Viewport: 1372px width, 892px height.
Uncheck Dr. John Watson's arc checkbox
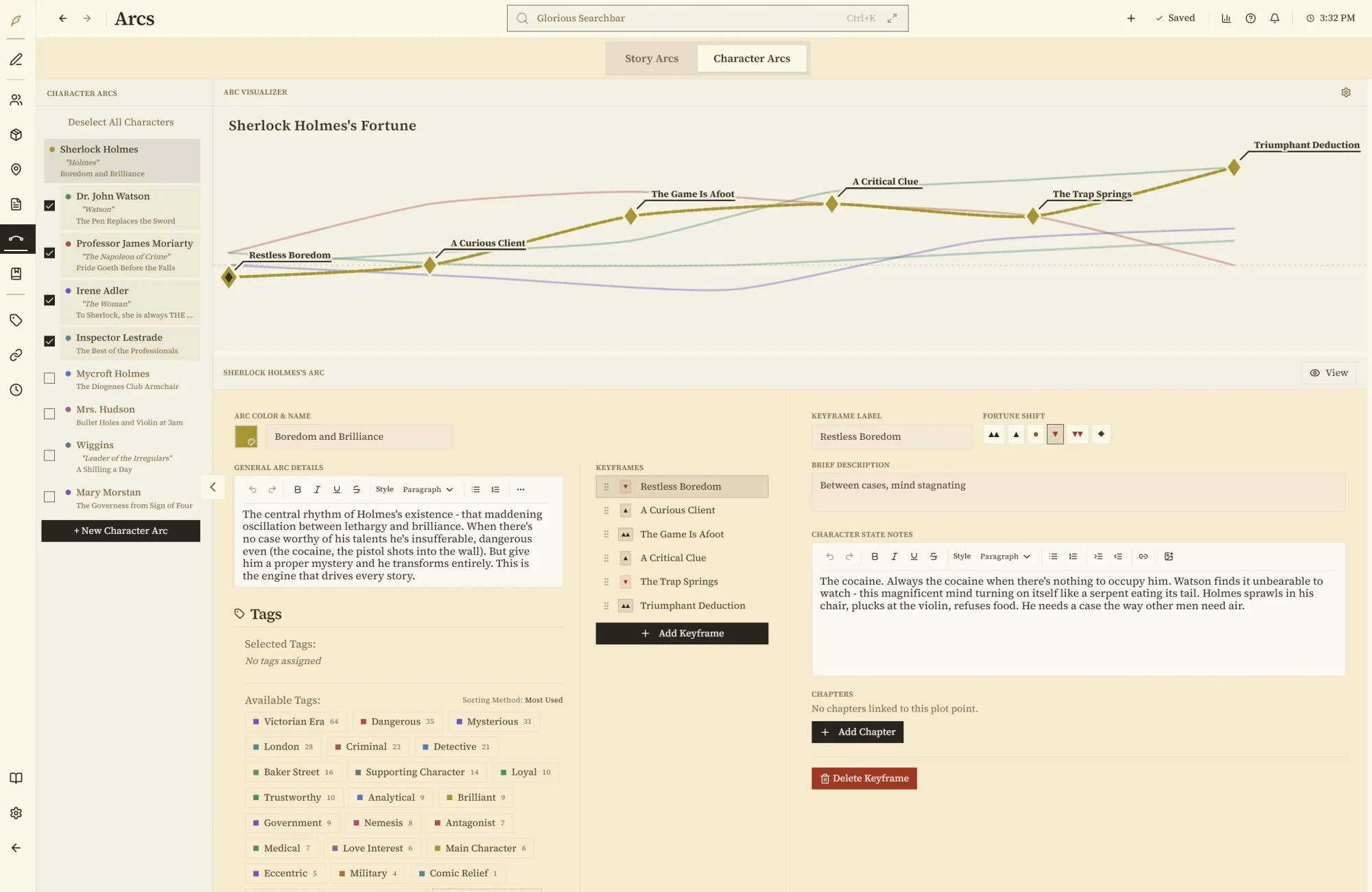pyautogui.click(x=49, y=206)
